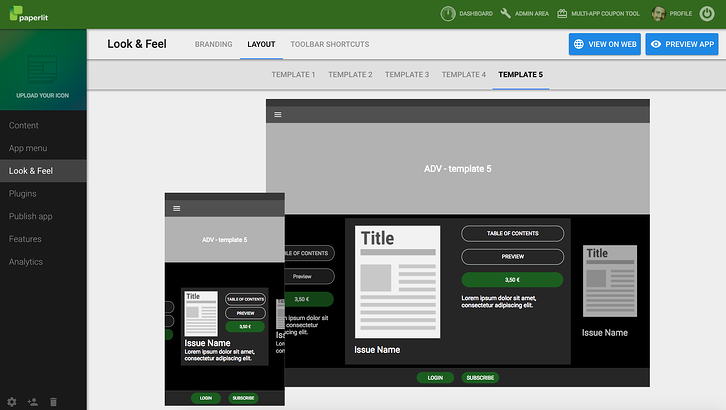The height and width of the screenshot is (410, 726).
Task: Click the add user icon in the sidebar
Action: 33,402
